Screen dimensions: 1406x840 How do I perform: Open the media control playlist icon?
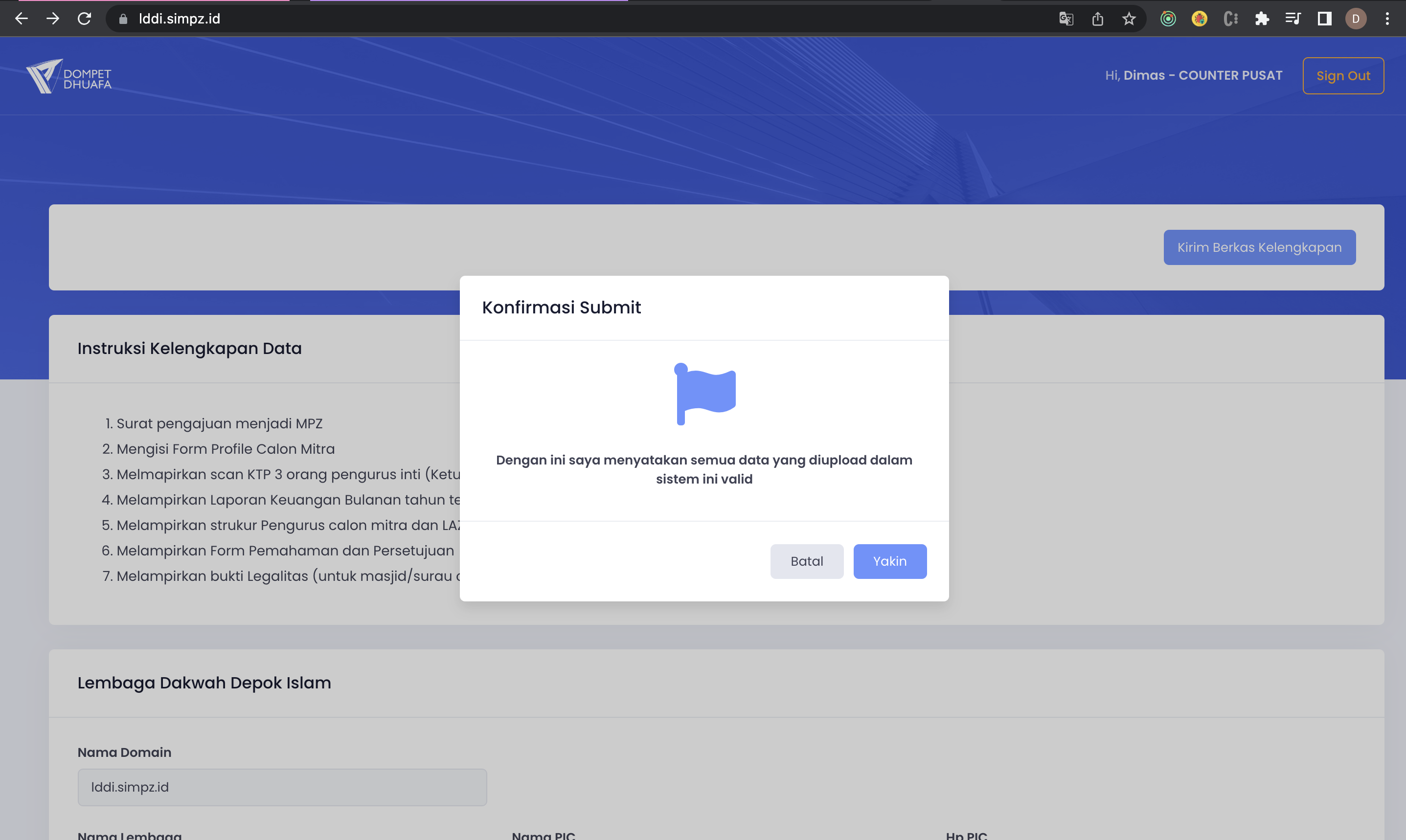click(x=1293, y=19)
